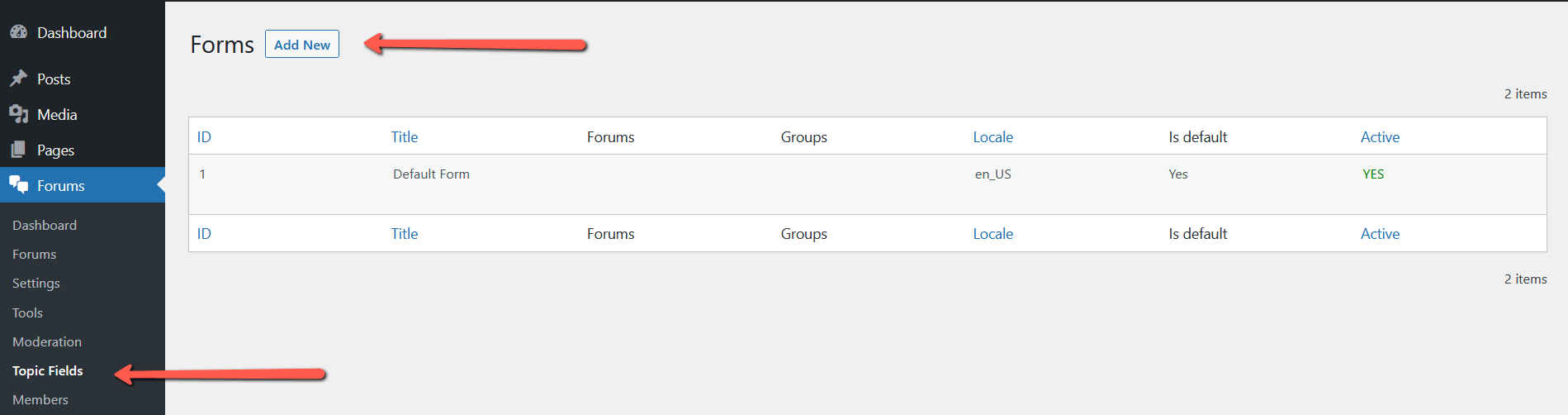This screenshot has width=1568, height=415.
Task: Click the footer Locale column link
Action: (992, 234)
